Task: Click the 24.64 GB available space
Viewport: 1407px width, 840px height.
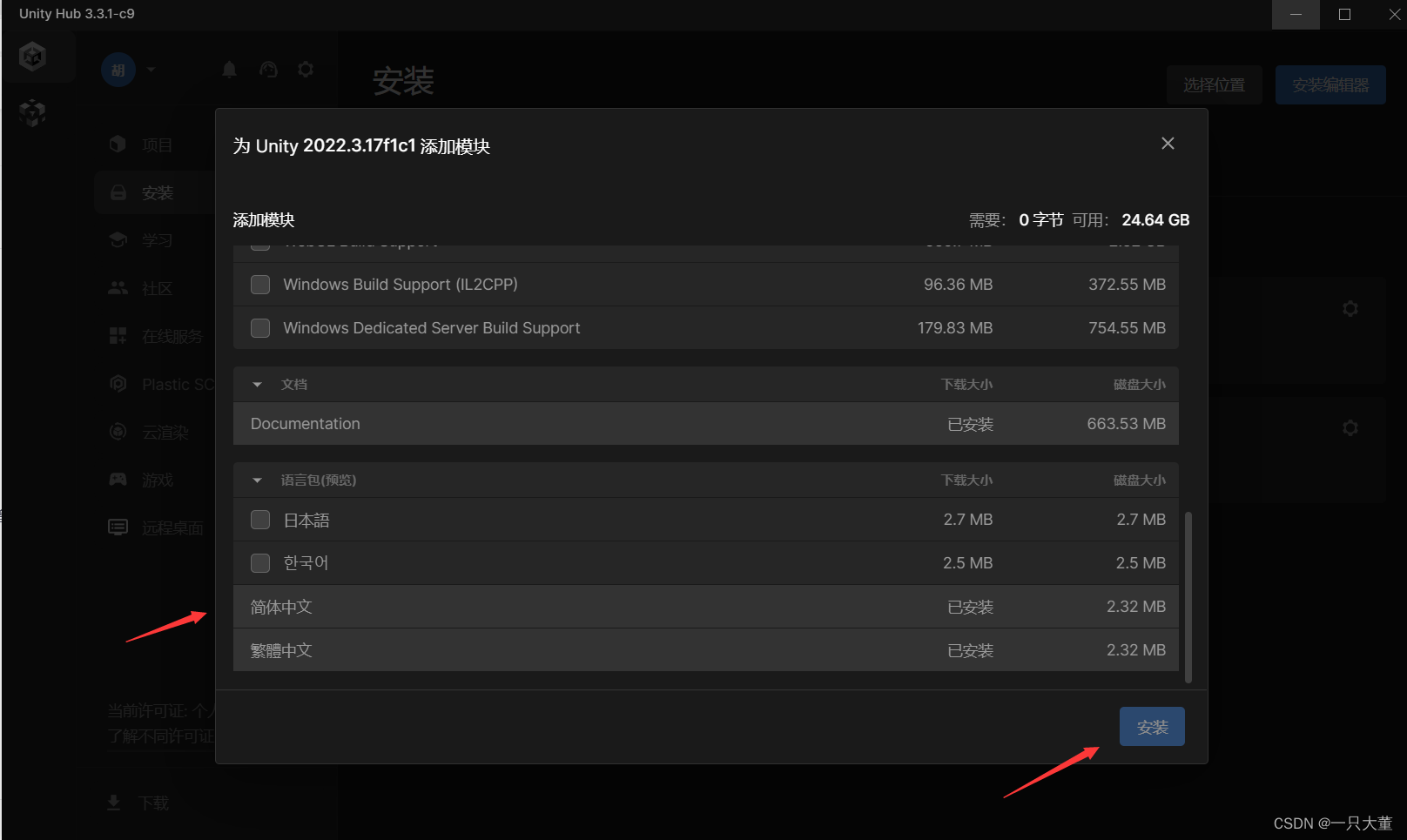Action: tap(1155, 220)
